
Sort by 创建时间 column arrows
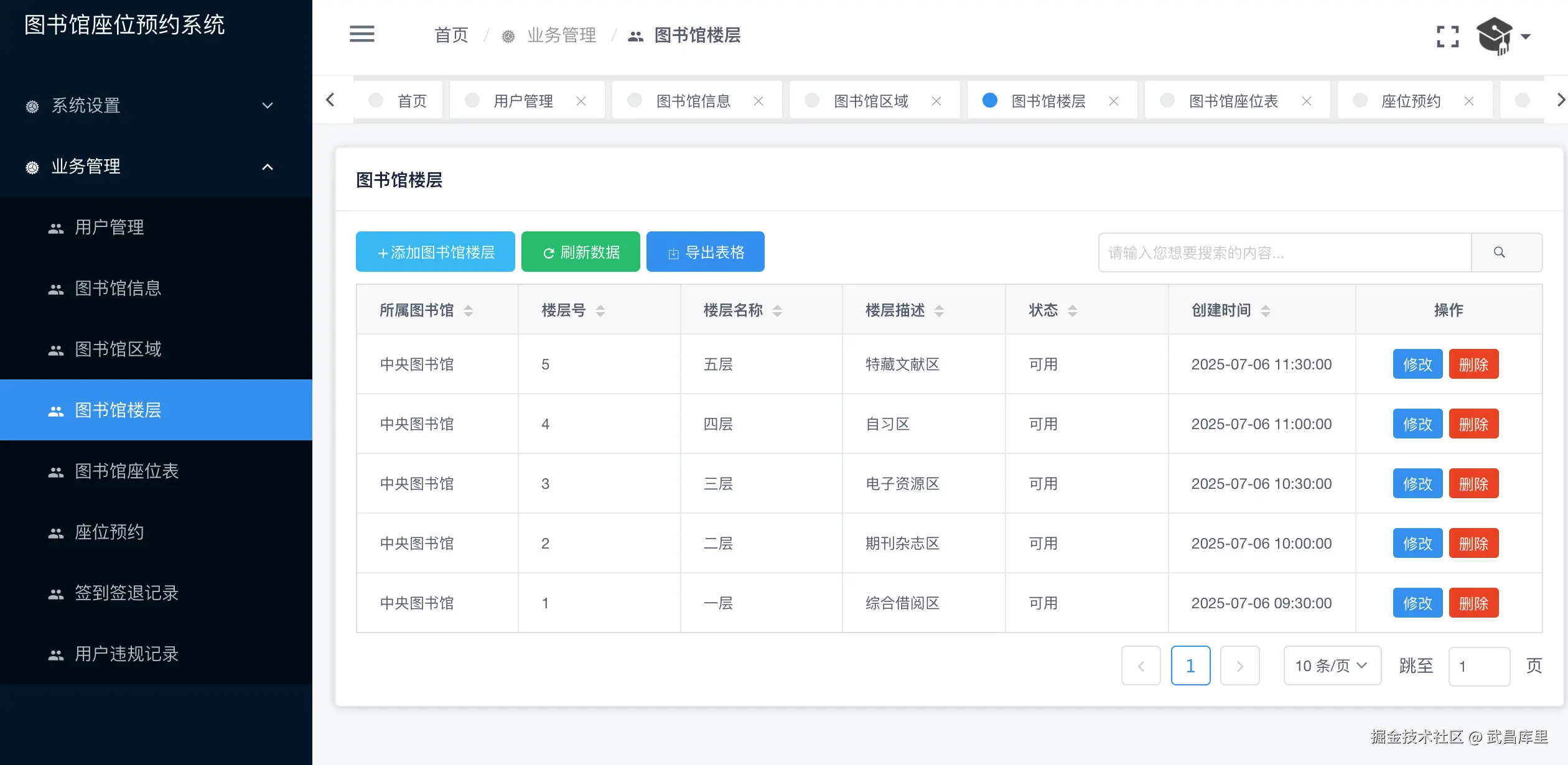coord(1266,311)
